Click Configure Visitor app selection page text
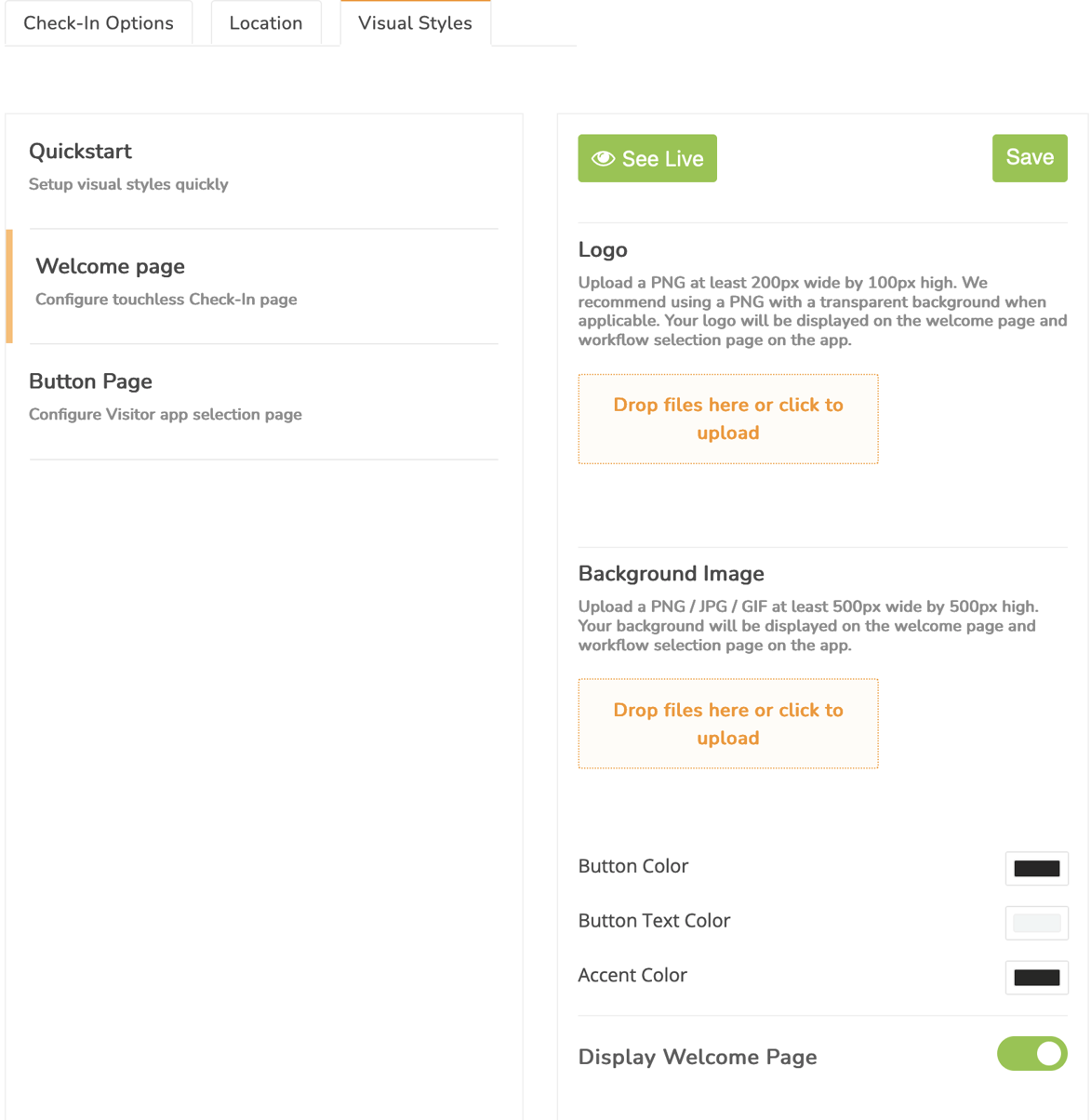The height and width of the screenshot is (1120, 1091). 165,414
